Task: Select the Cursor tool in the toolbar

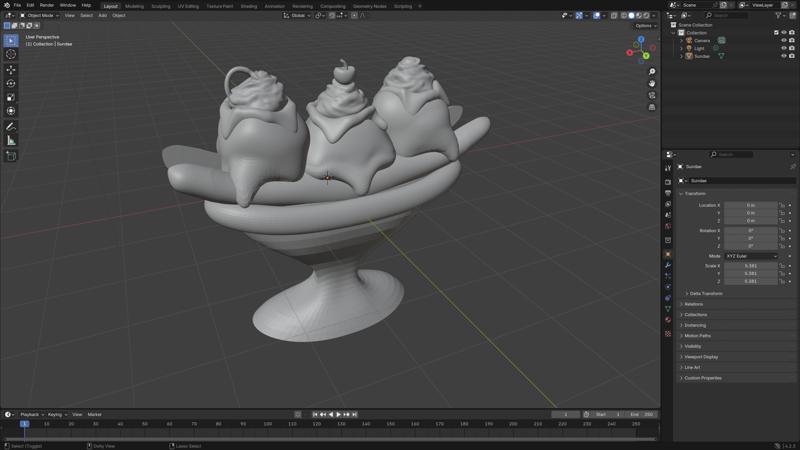Action: (x=11, y=54)
